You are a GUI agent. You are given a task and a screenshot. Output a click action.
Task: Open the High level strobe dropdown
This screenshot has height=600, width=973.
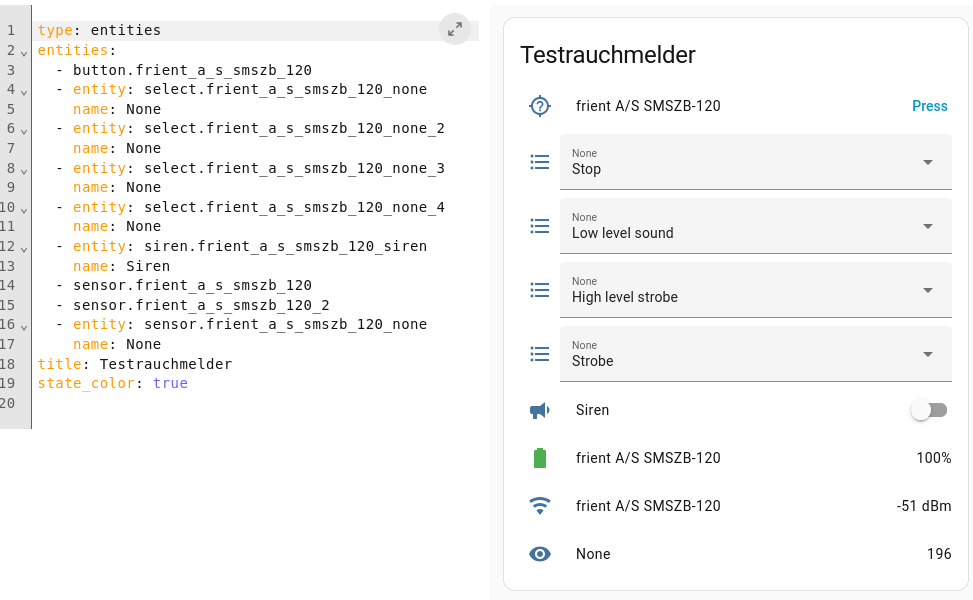click(755, 290)
